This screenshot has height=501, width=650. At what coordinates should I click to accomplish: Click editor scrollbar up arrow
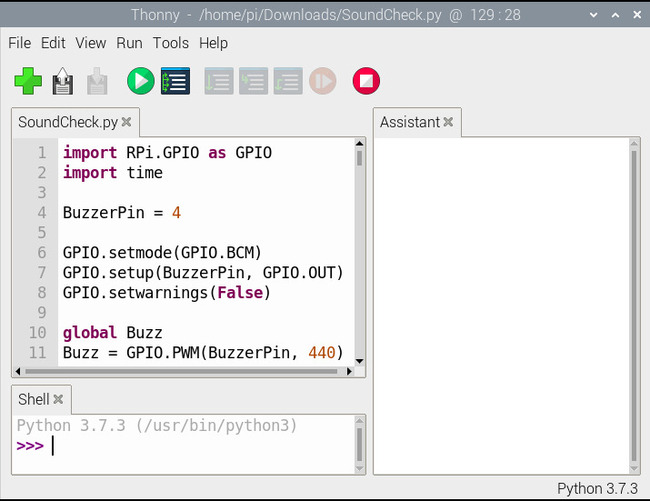(359, 143)
